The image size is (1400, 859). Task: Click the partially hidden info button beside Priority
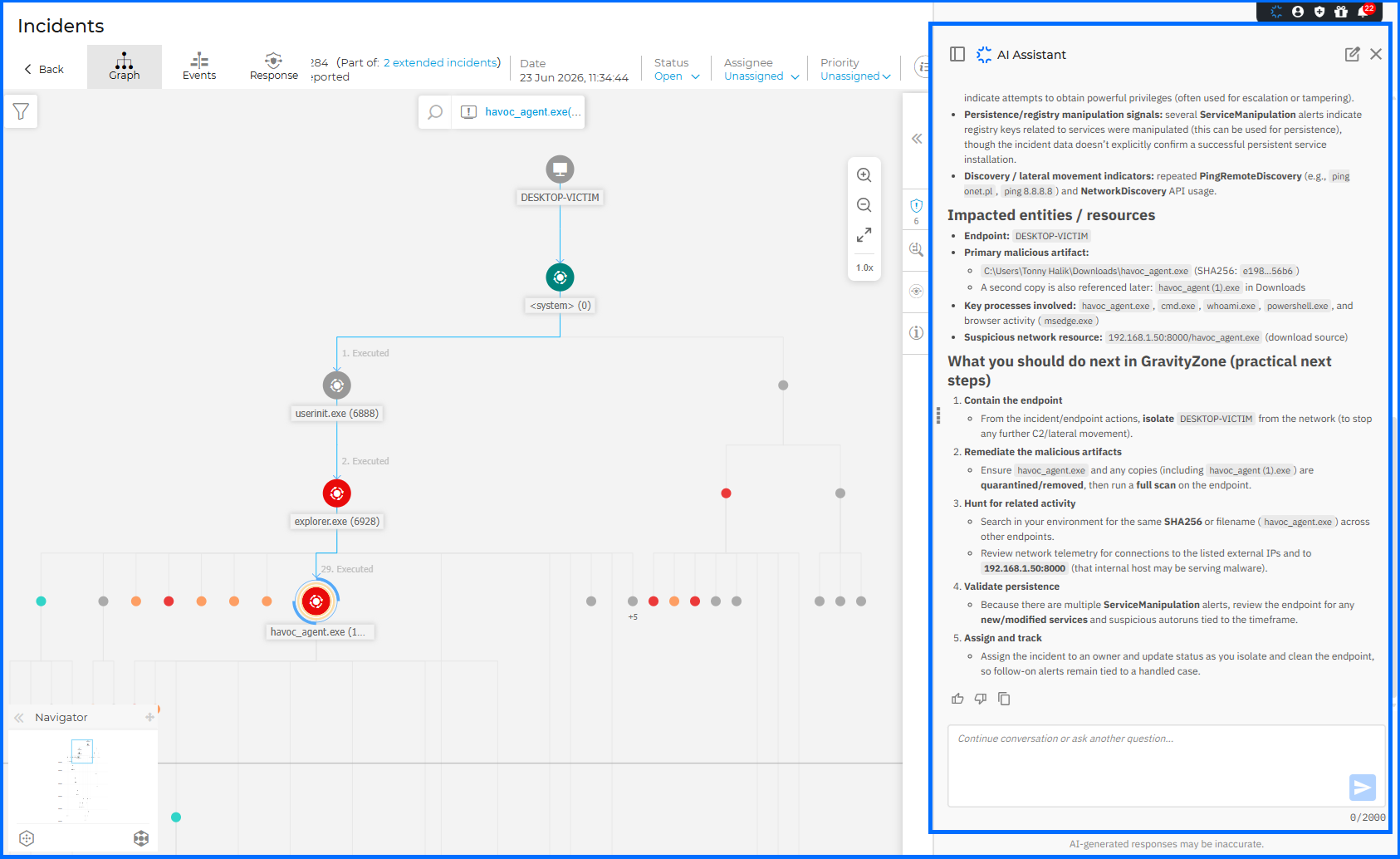point(922,66)
